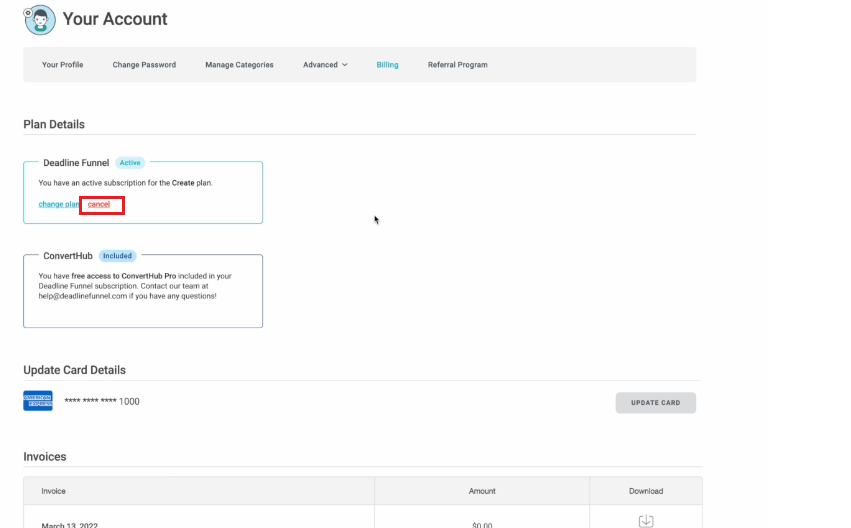The height and width of the screenshot is (528, 851).
Task: Click the Included badge on ConvertHub
Action: 117,256
